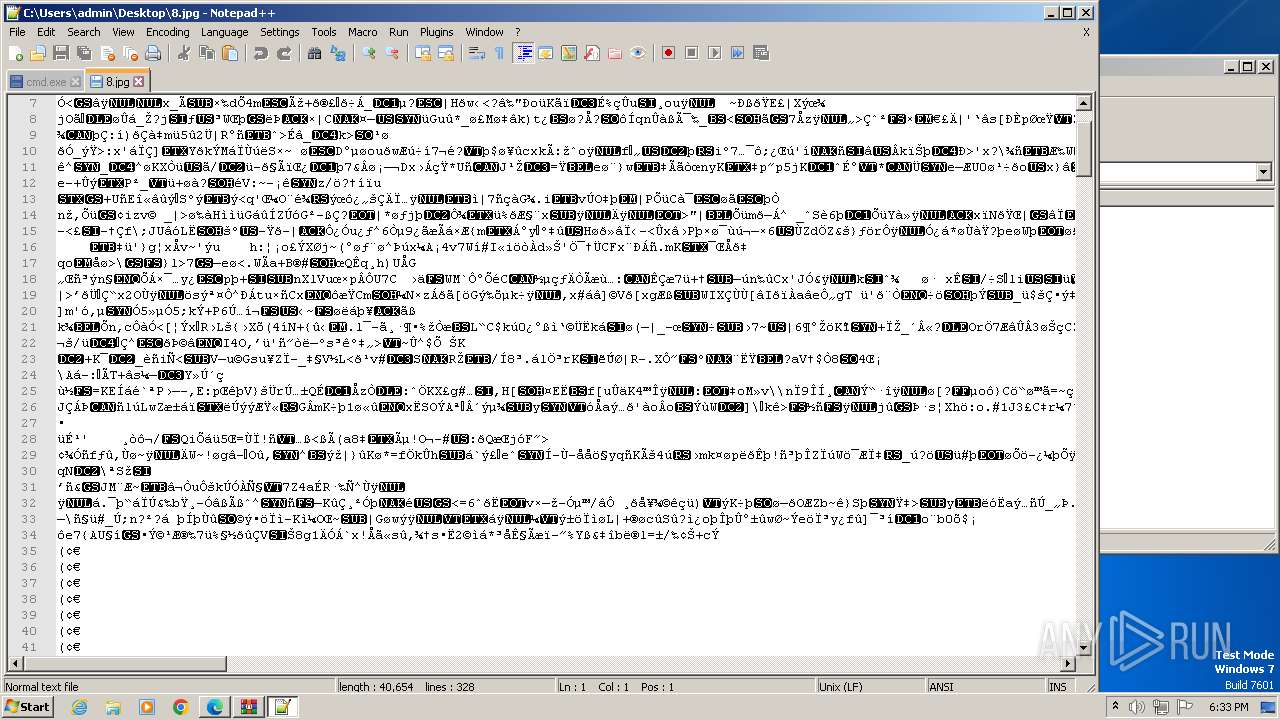The image size is (1280, 720).
Task: Stop macro recording square button
Action: pos(692,53)
